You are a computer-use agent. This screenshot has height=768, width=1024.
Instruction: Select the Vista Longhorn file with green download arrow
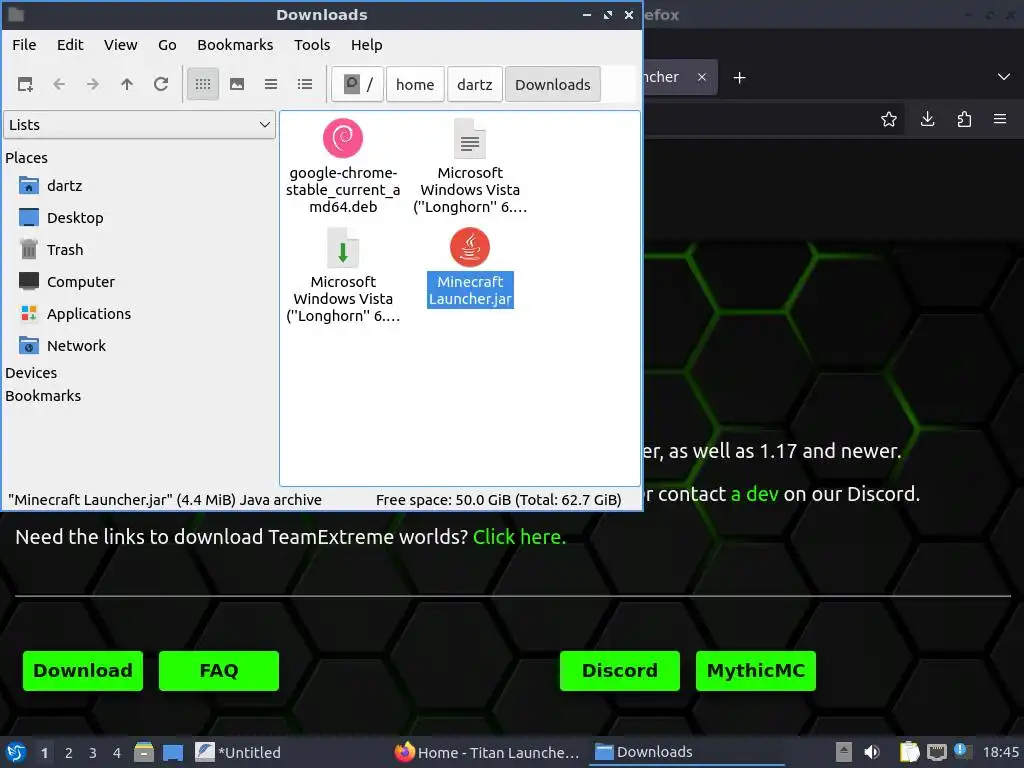point(343,248)
